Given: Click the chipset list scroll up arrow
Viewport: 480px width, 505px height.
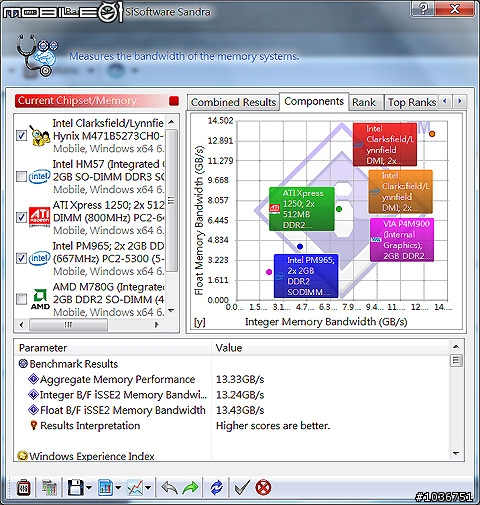Looking at the screenshot, I should tap(171, 122).
